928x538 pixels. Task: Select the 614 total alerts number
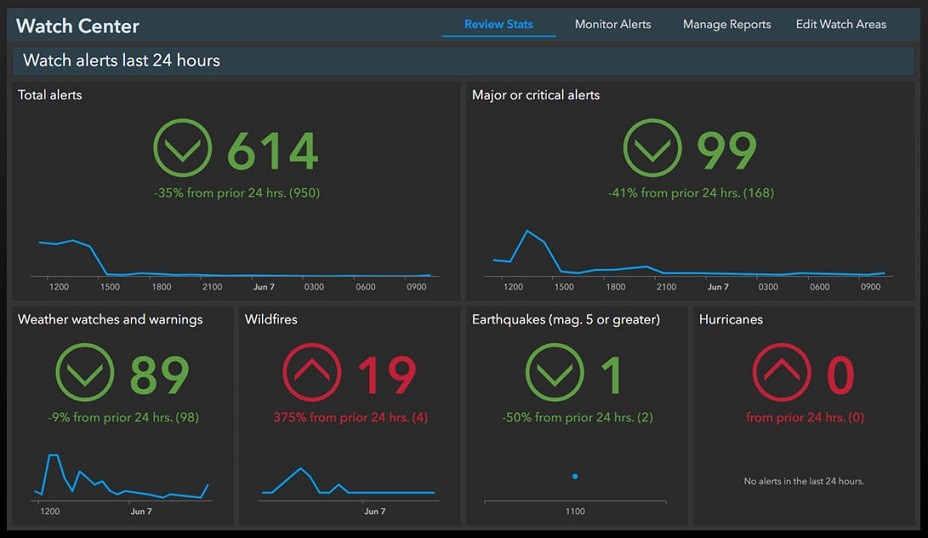[272, 151]
